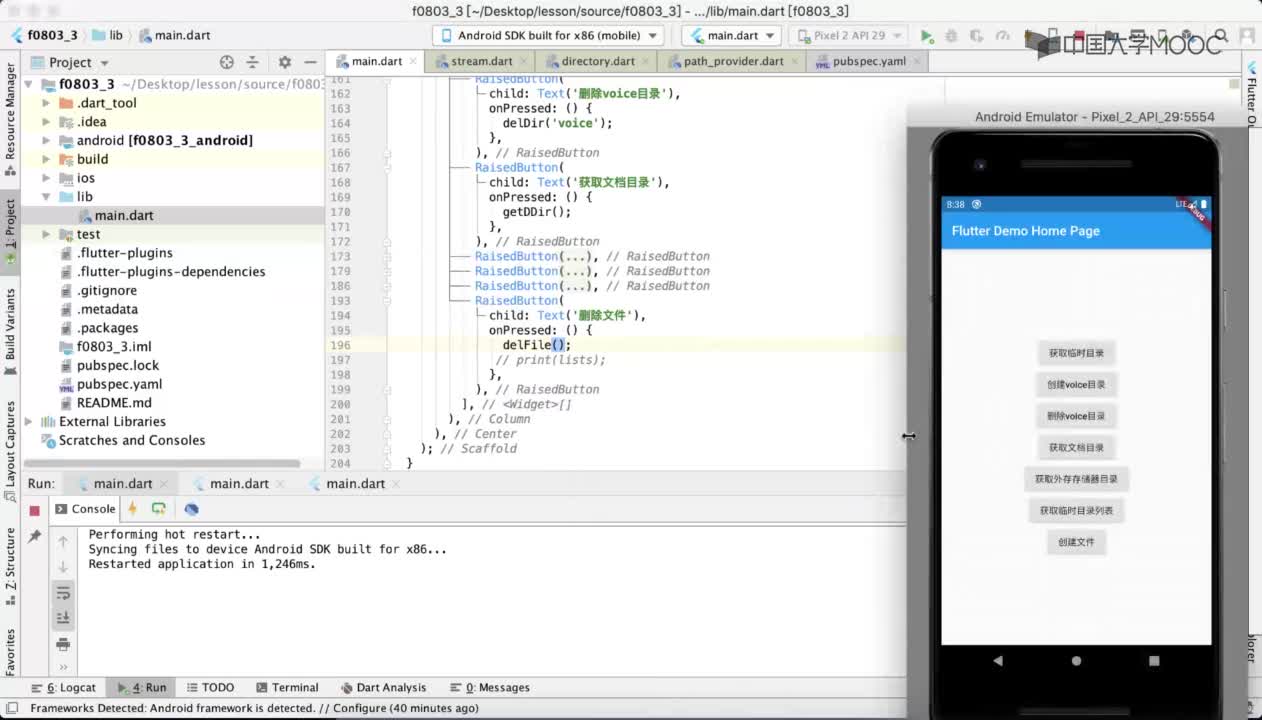
Task: Tap 获取临时目录列表 button in emulator
Action: [1076, 510]
